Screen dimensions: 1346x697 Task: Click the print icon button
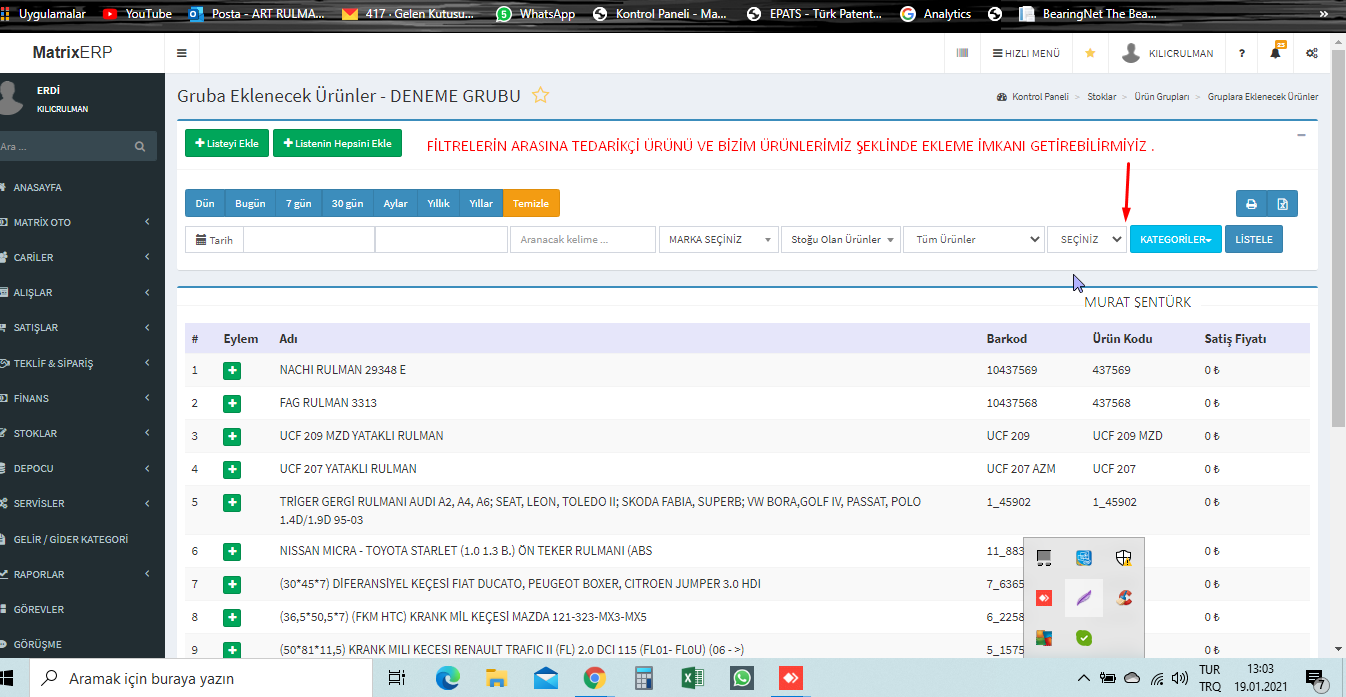(x=1251, y=204)
